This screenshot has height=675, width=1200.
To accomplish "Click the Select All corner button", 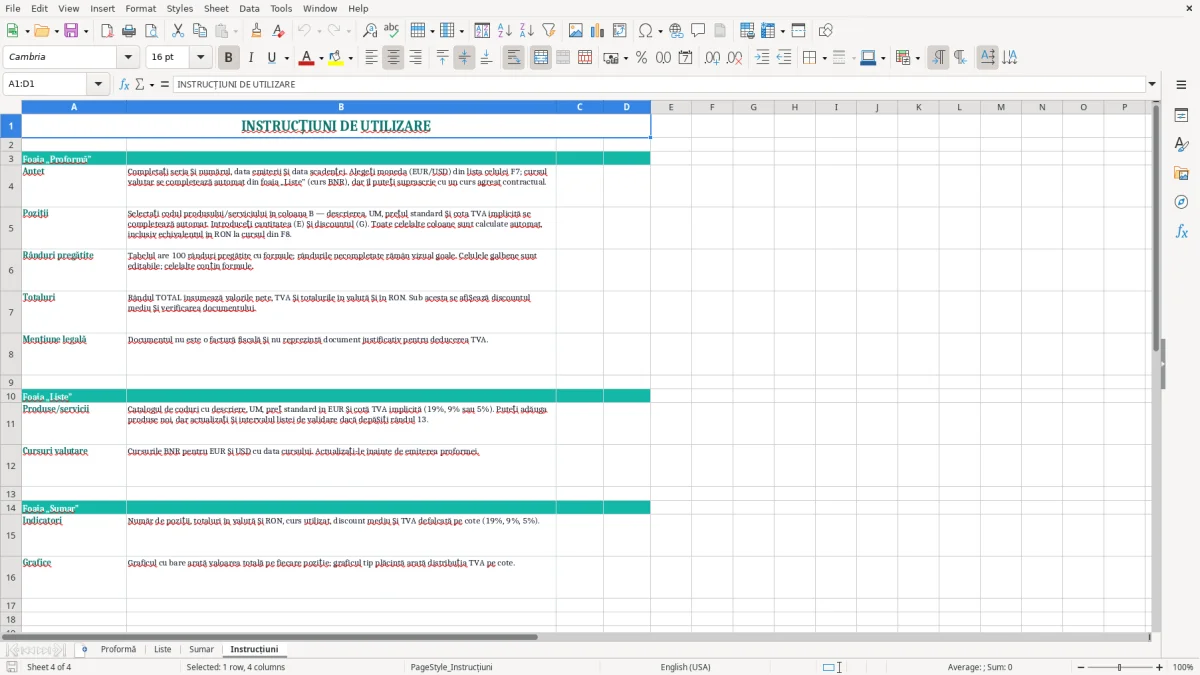I will click(x=11, y=107).
